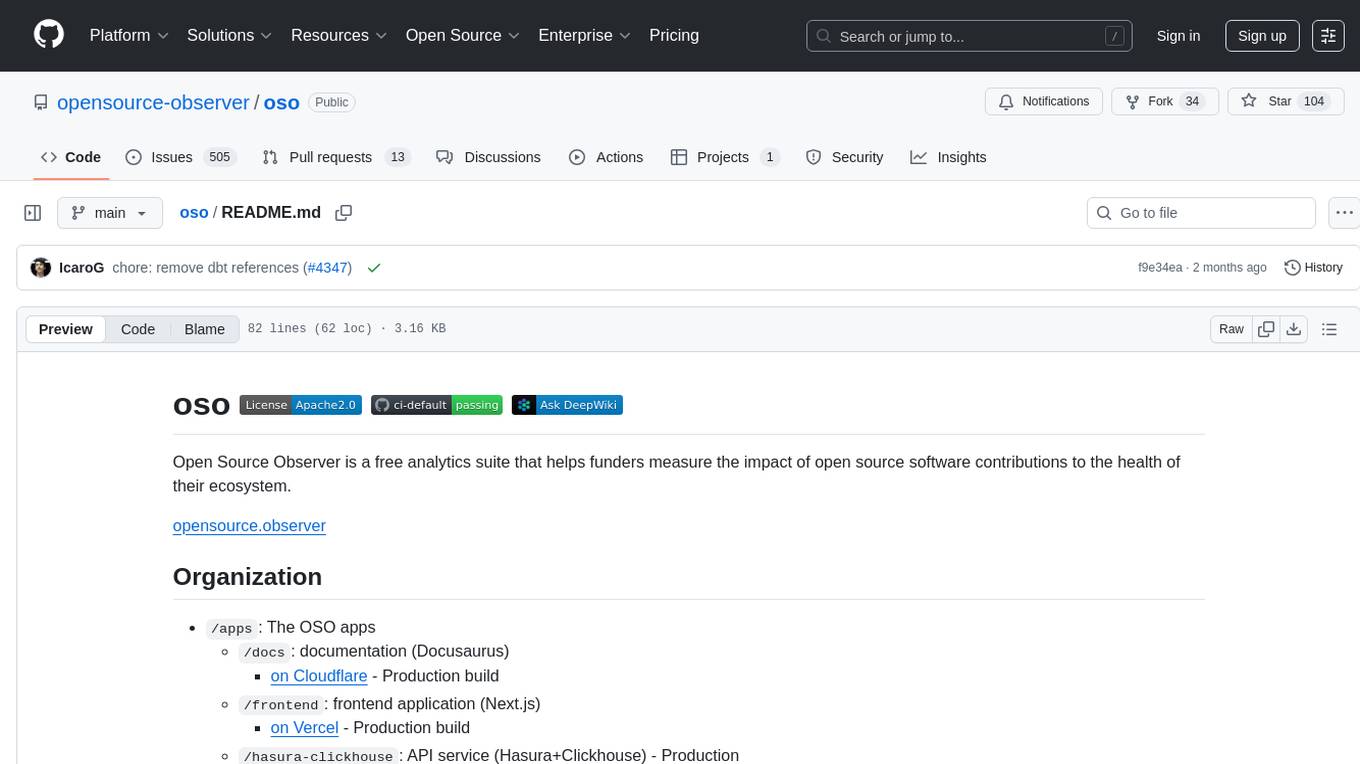Viewport: 1360px width, 764px height.
Task: Open the Pull requests tab
Action: pos(337,157)
